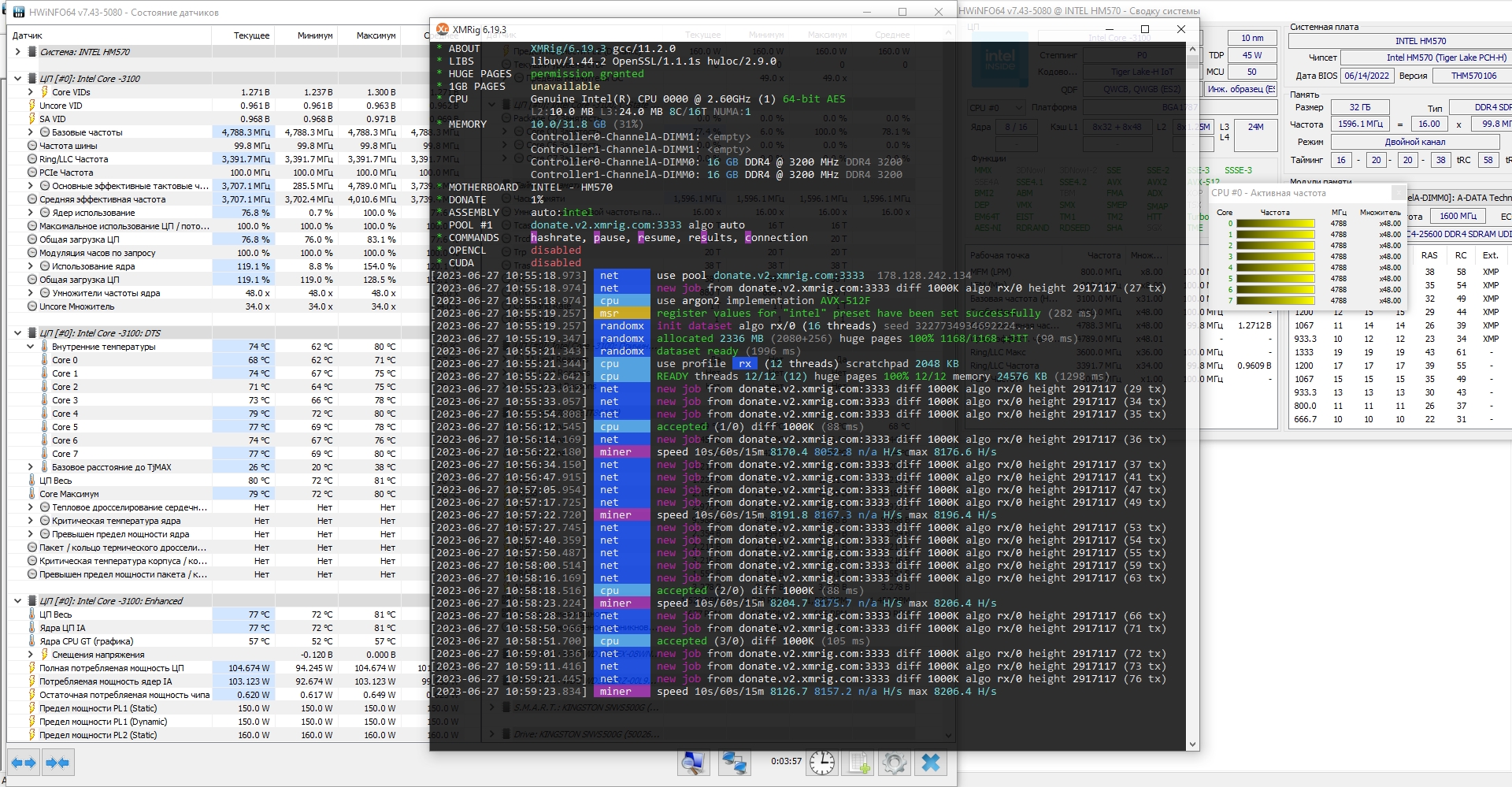Click the thermometer icon beside Core 7

pyautogui.click(x=45, y=454)
